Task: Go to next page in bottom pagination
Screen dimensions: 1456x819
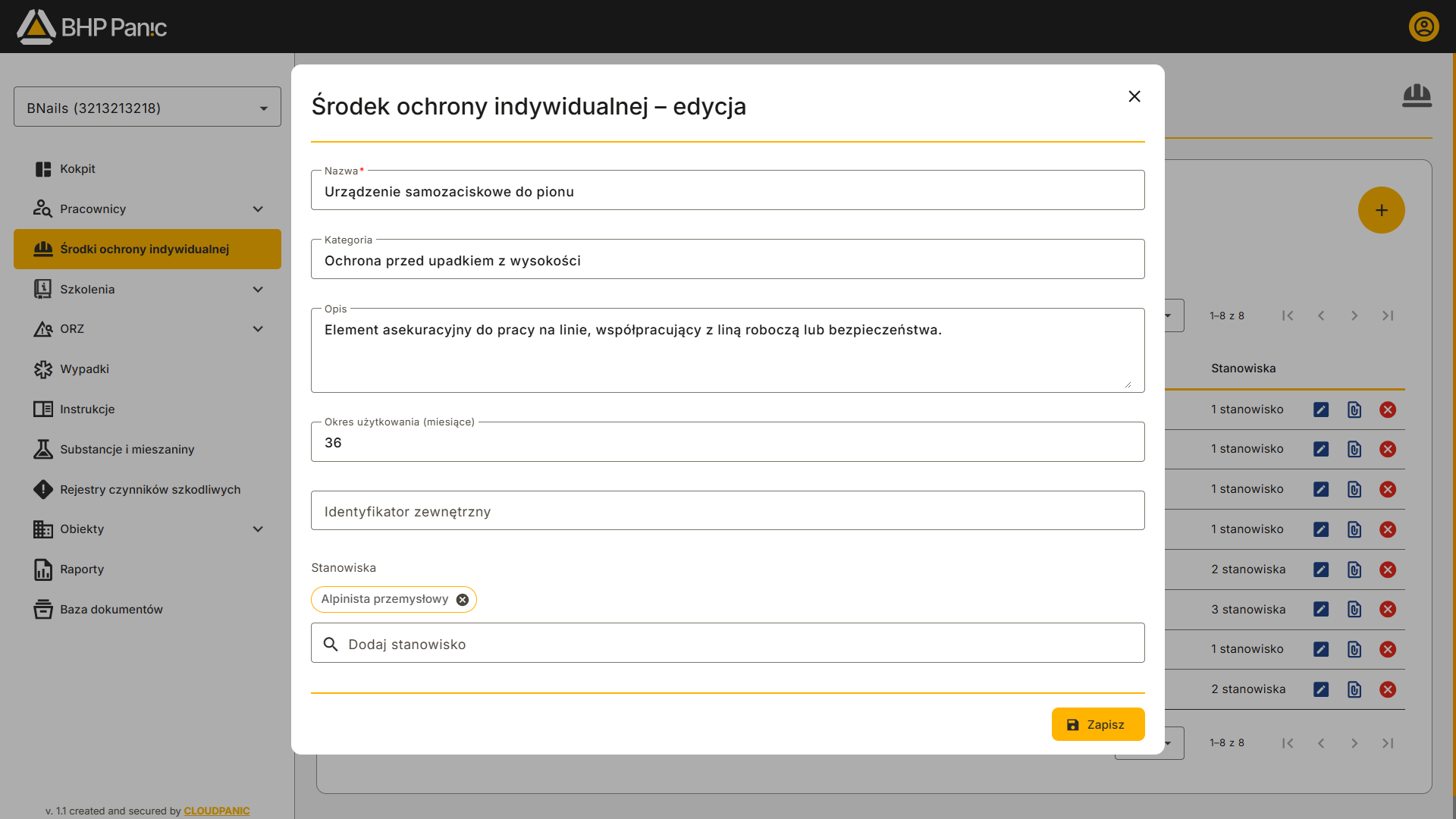Action: [1354, 743]
